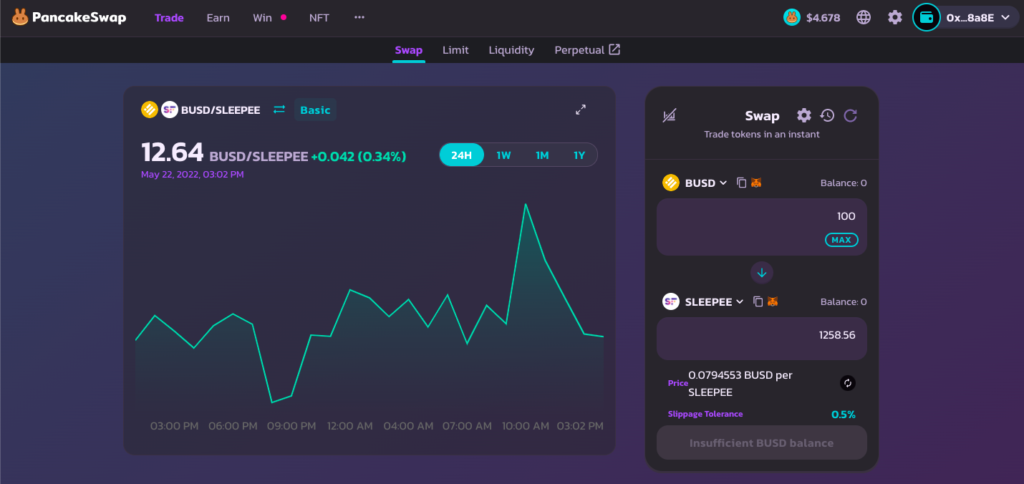Open the SLEEPEE token selector dropdown

click(714, 302)
